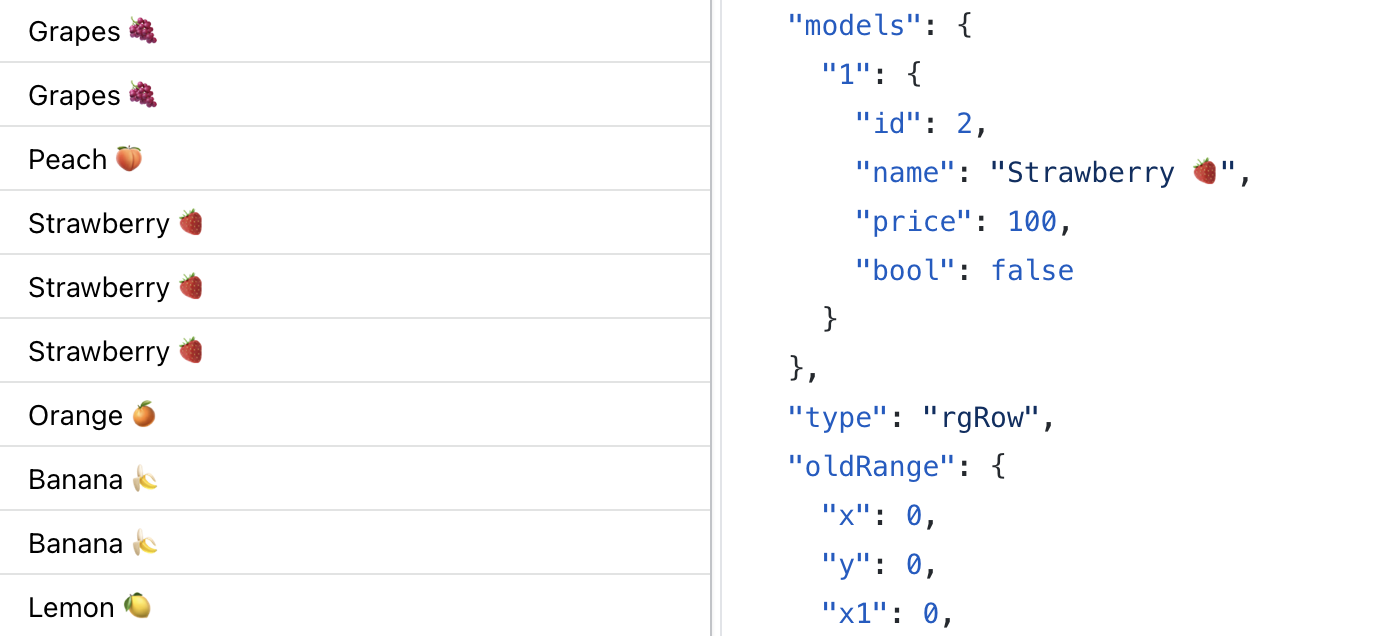Viewport: 1382px width, 636px height.
Task: Click the grapes emoji in the topmost Grapes row
Action: [143, 31]
